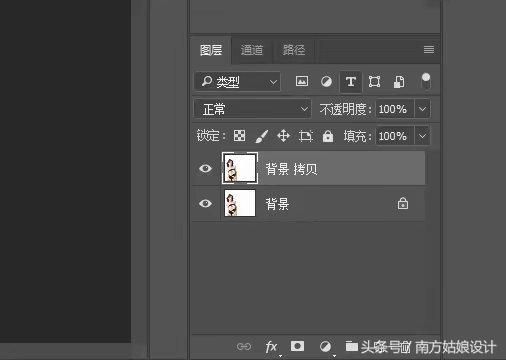Filter for shape layers icon
The height and width of the screenshot is (360, 506).
[374, 82]
